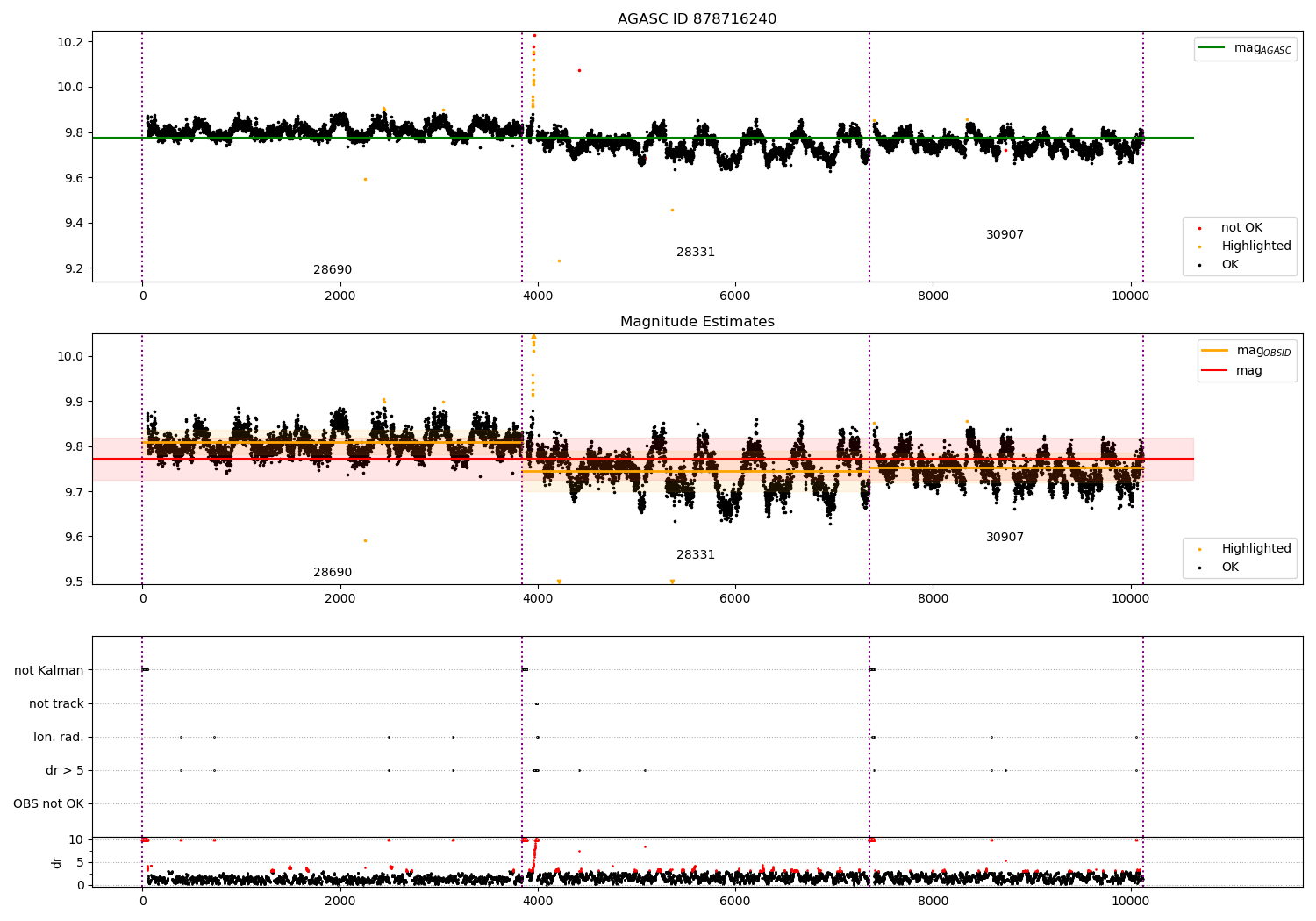Click 'not OK' legend entry in top plot
1316x921 pixels.
pyautogui.click(x=1241, y=227)
